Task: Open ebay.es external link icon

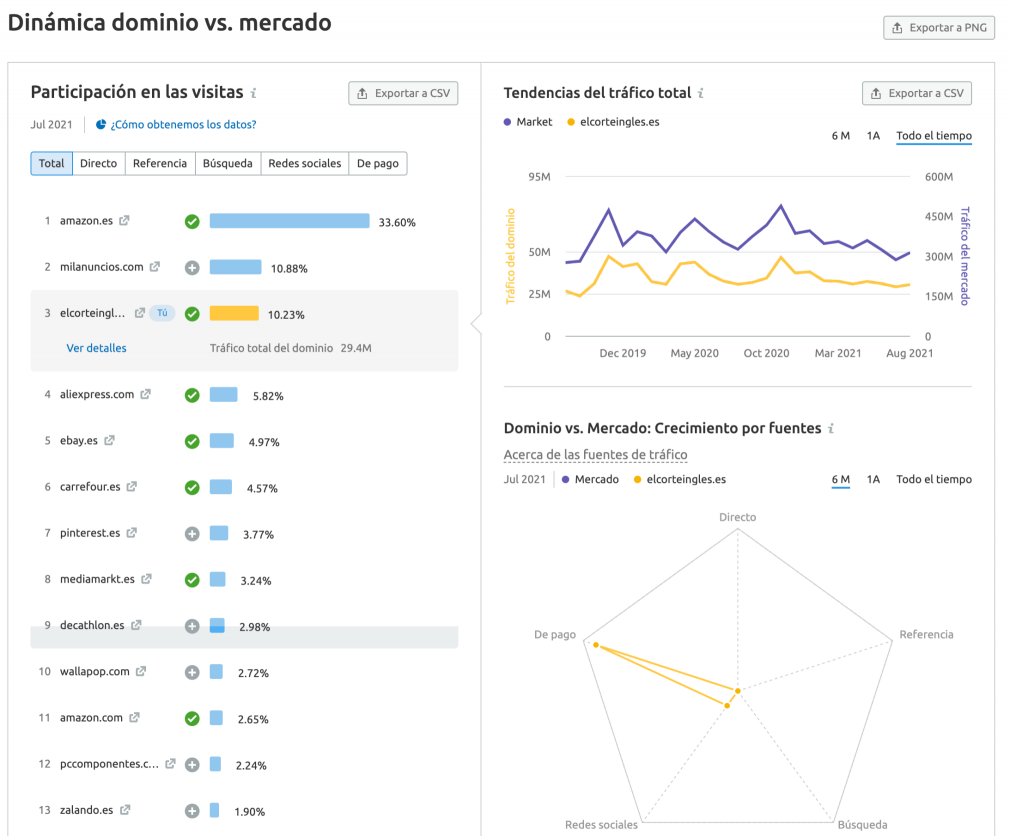Action: (x=110, y=441)
